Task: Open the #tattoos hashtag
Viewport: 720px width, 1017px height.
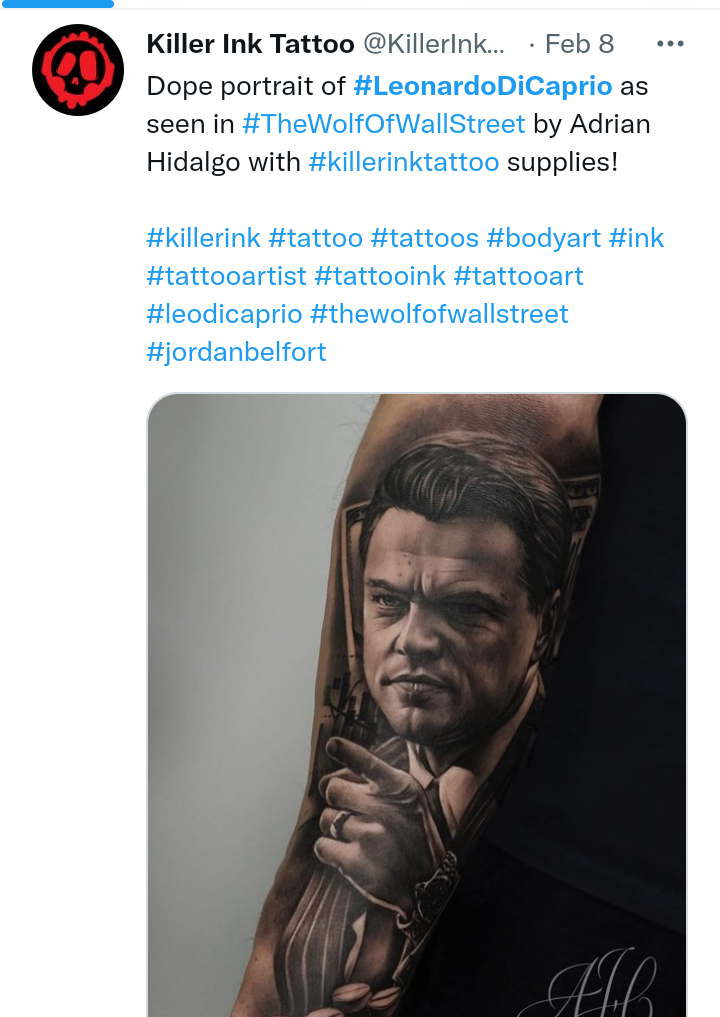Action: pyautogui.click(x=424, y=238)
